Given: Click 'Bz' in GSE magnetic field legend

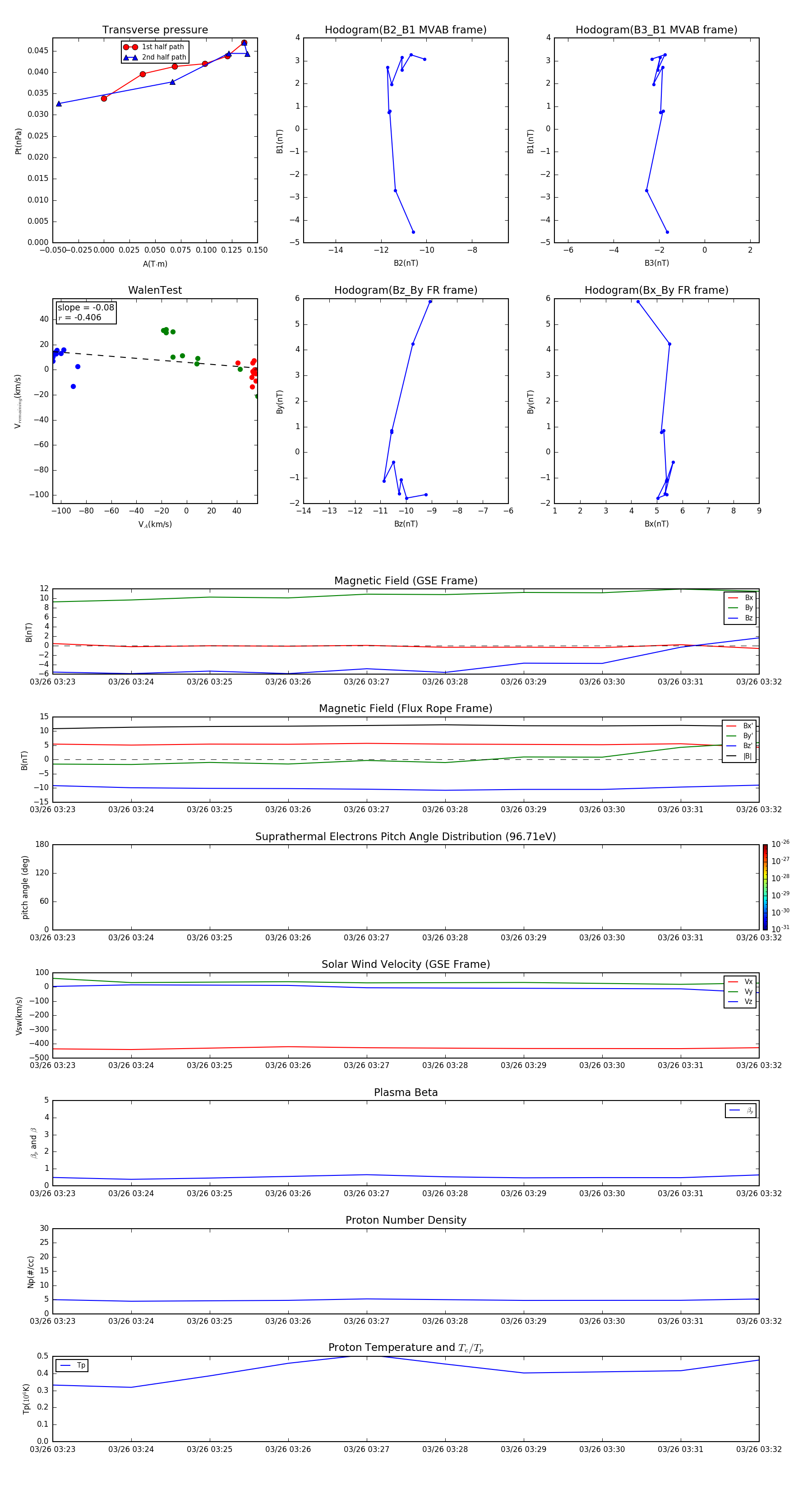Looking at the screenshot, I should pyautogui.click(x=741, y=618).
